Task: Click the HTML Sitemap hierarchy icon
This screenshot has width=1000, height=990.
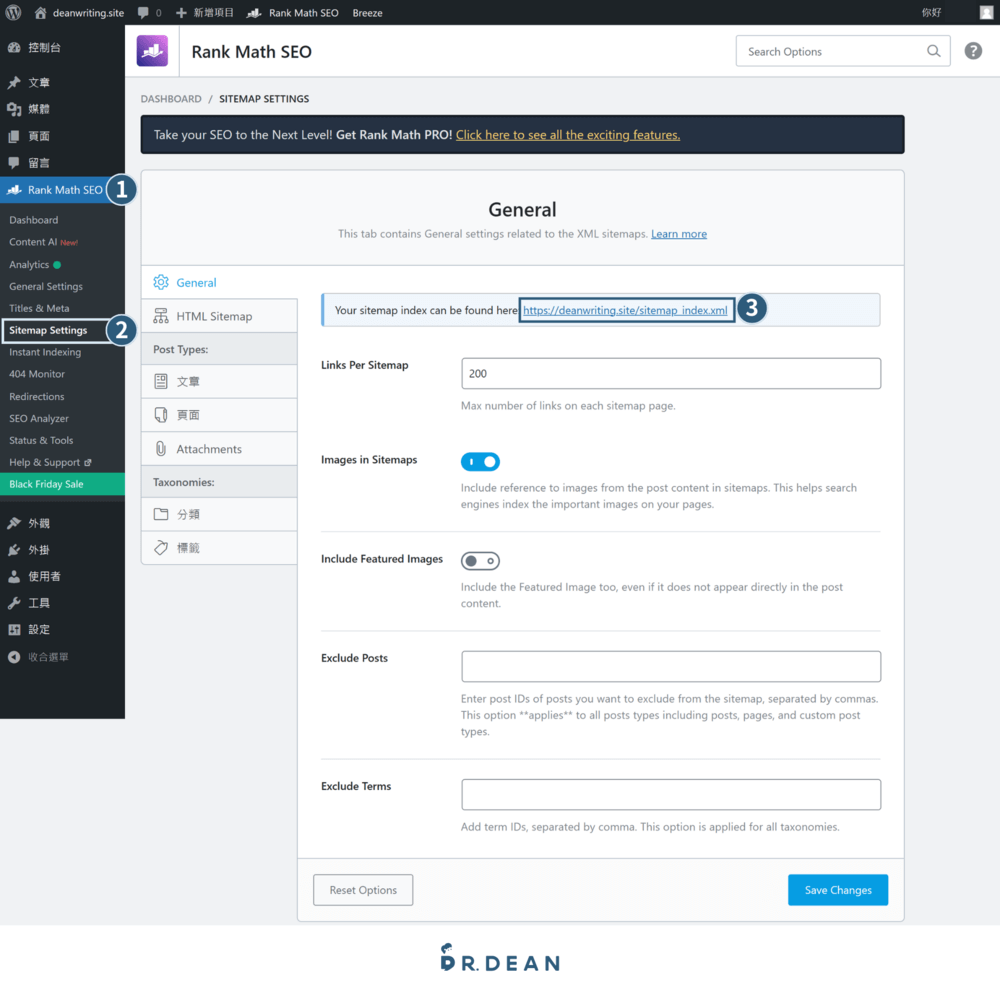Action: click(x=161, y=316)
